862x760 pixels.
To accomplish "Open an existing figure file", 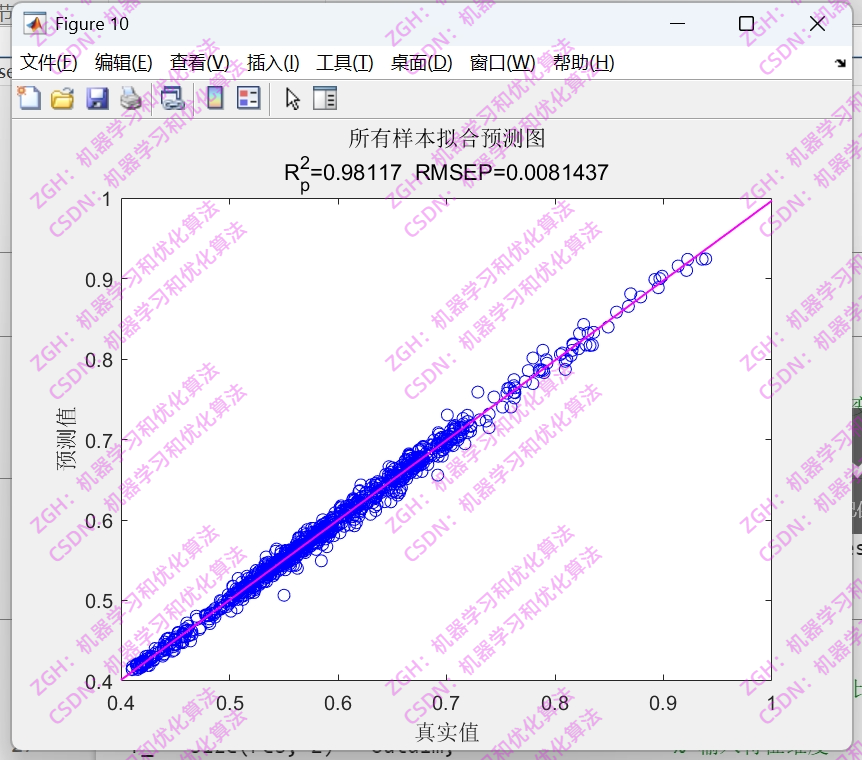I will point(62,97).
